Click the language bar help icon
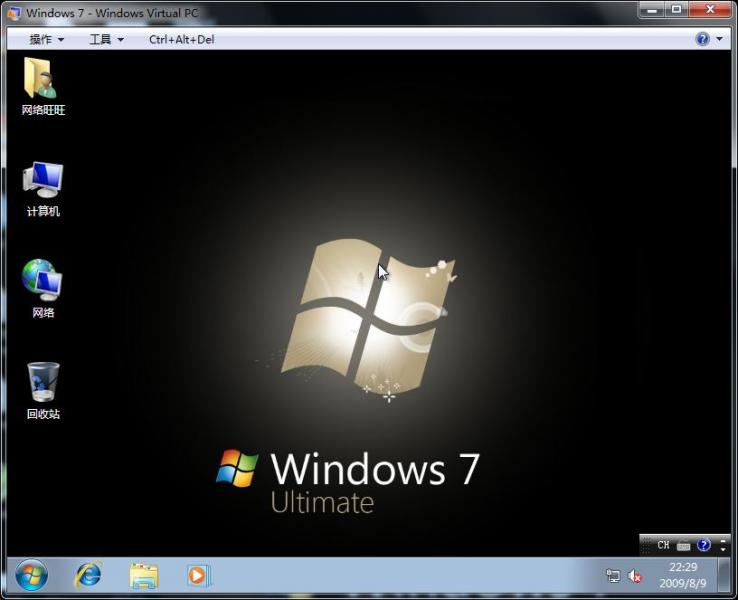Viewport: 738px width, 600px height. click(x=704, y=545)
